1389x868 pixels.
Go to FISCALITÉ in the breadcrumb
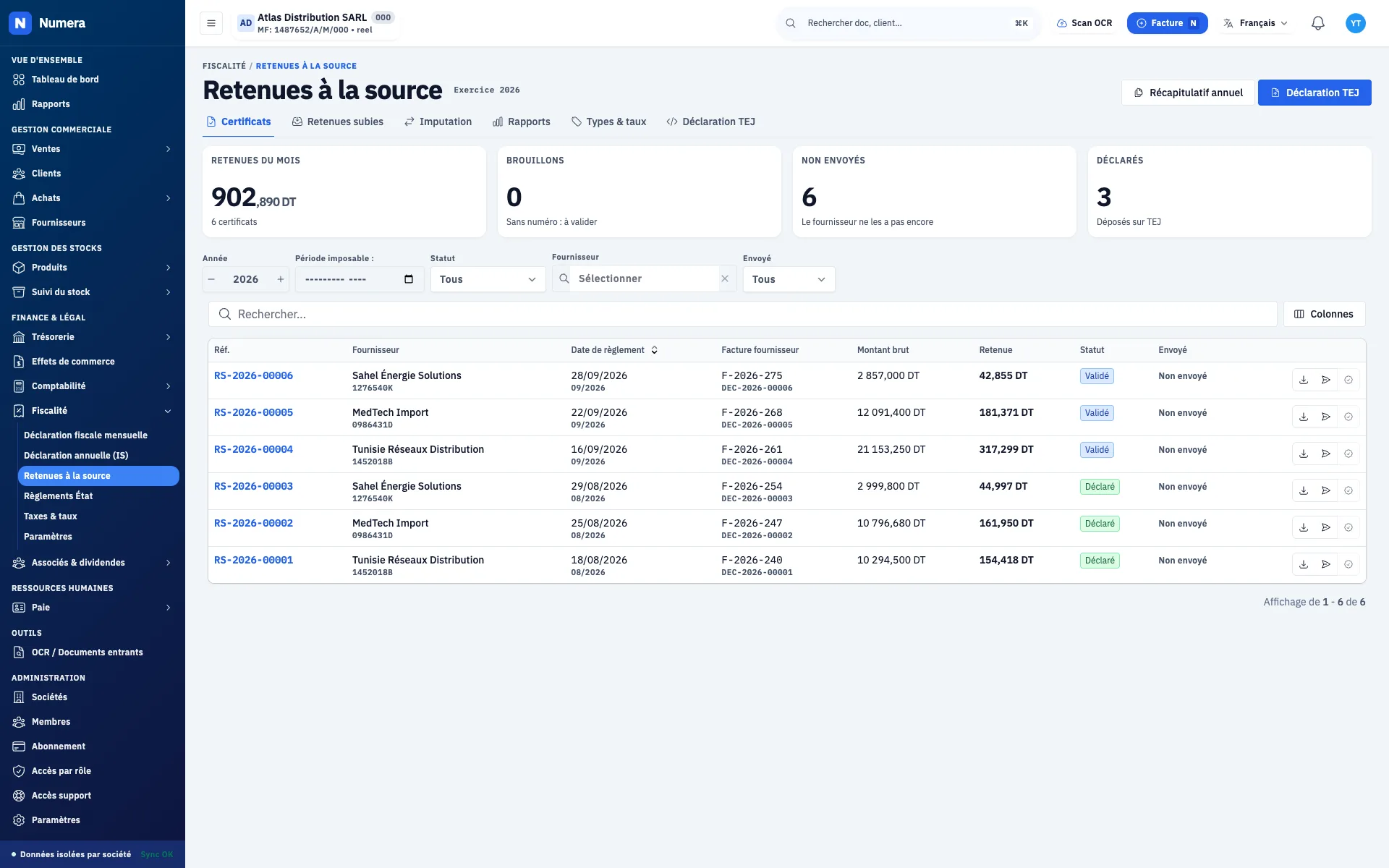(x=224, y=66)
